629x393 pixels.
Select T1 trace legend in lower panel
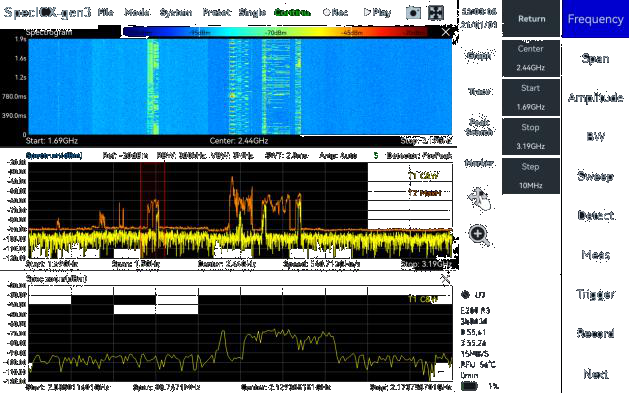[x=423, y=299]
